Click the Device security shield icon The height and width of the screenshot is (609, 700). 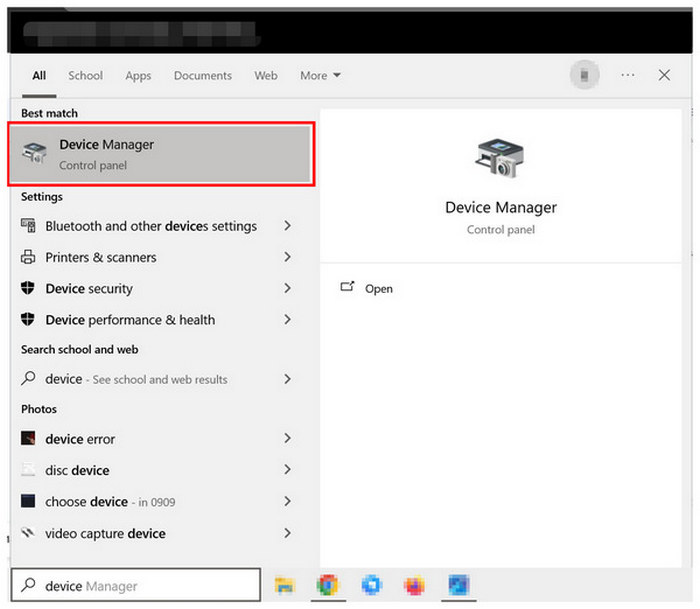point(29,288)
